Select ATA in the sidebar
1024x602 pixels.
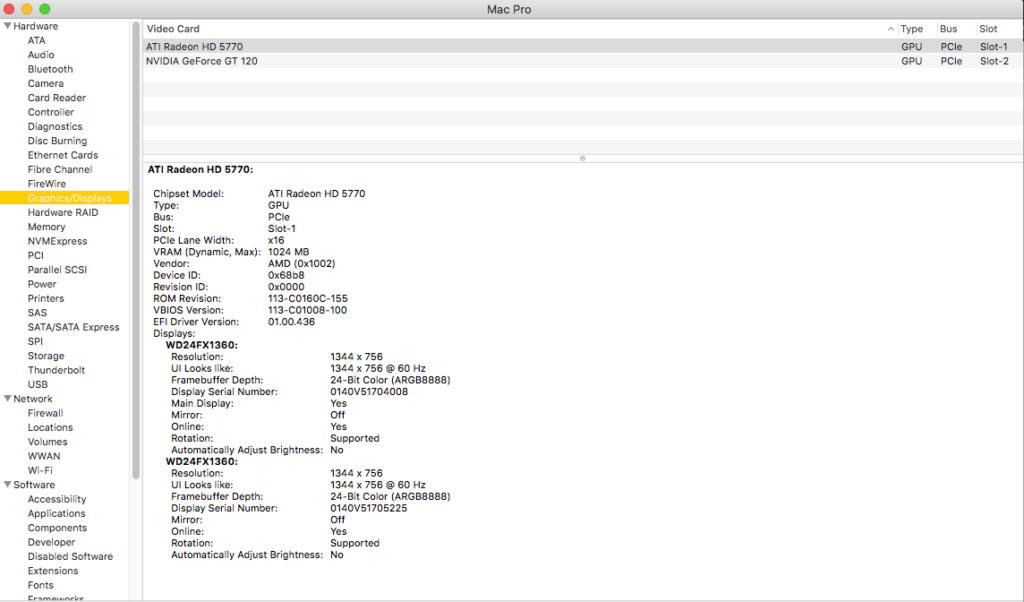click(x=37, y=40)
